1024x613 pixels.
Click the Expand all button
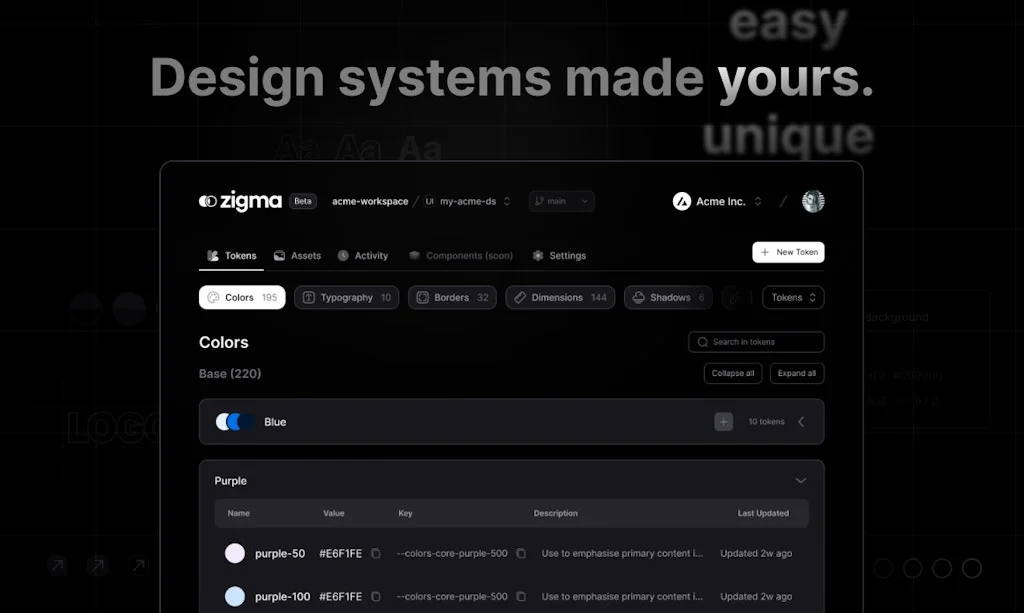[x=797, y=373]
